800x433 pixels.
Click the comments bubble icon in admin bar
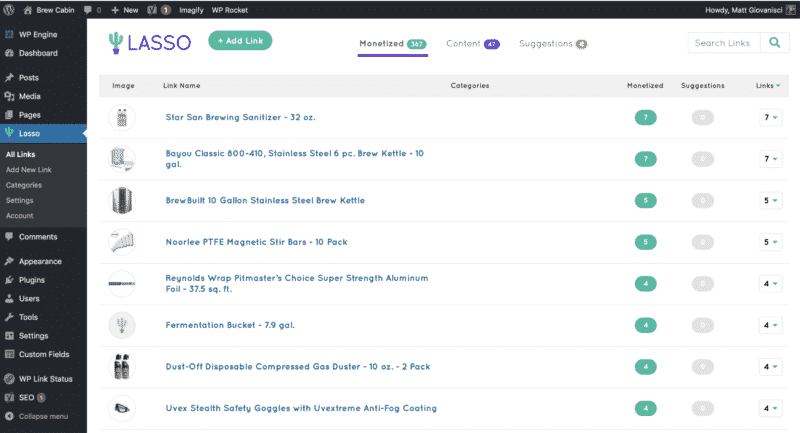click(x=88, y=10)
